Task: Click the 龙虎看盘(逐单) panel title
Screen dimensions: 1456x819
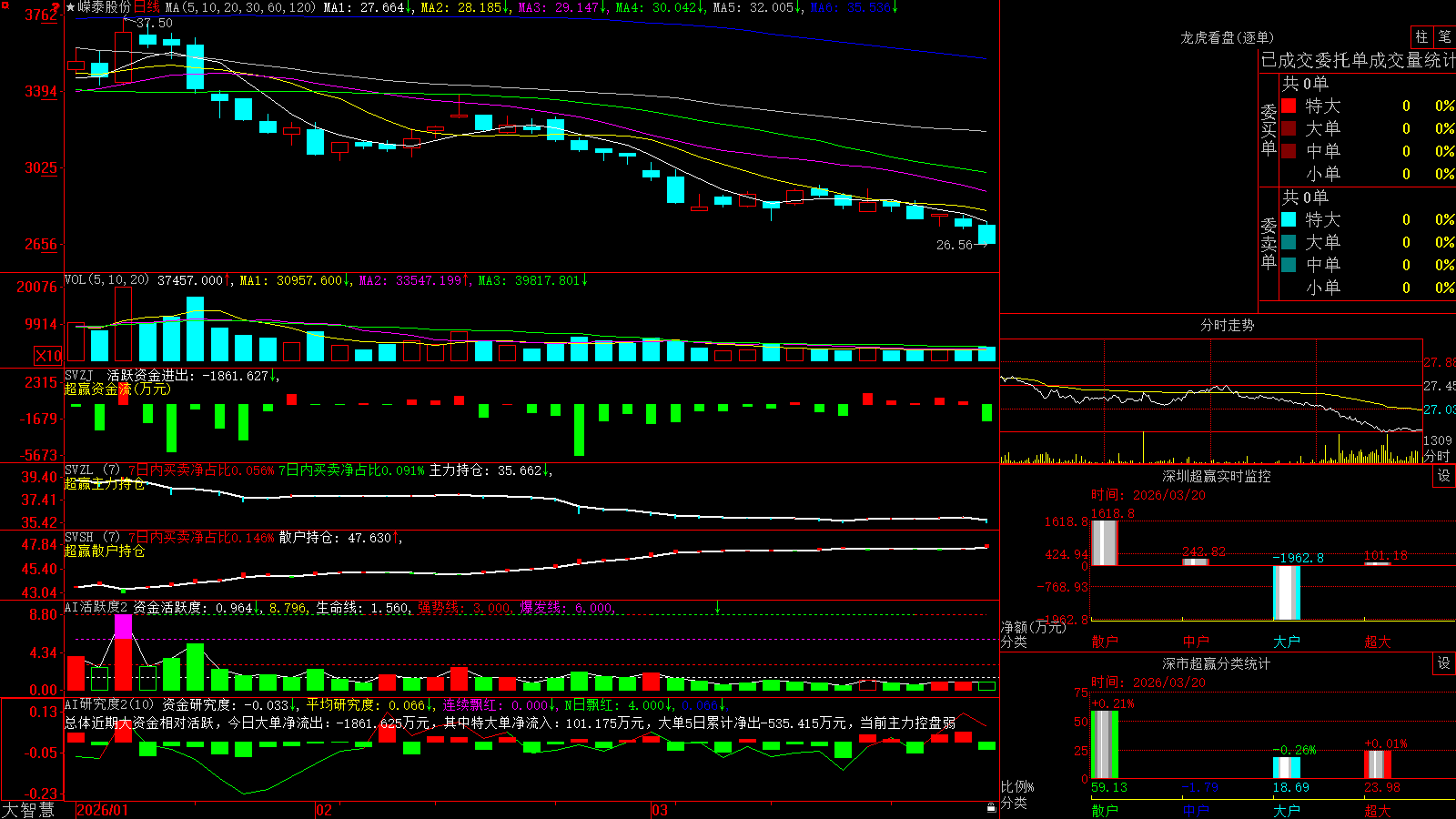Action: coord(1227,37)
